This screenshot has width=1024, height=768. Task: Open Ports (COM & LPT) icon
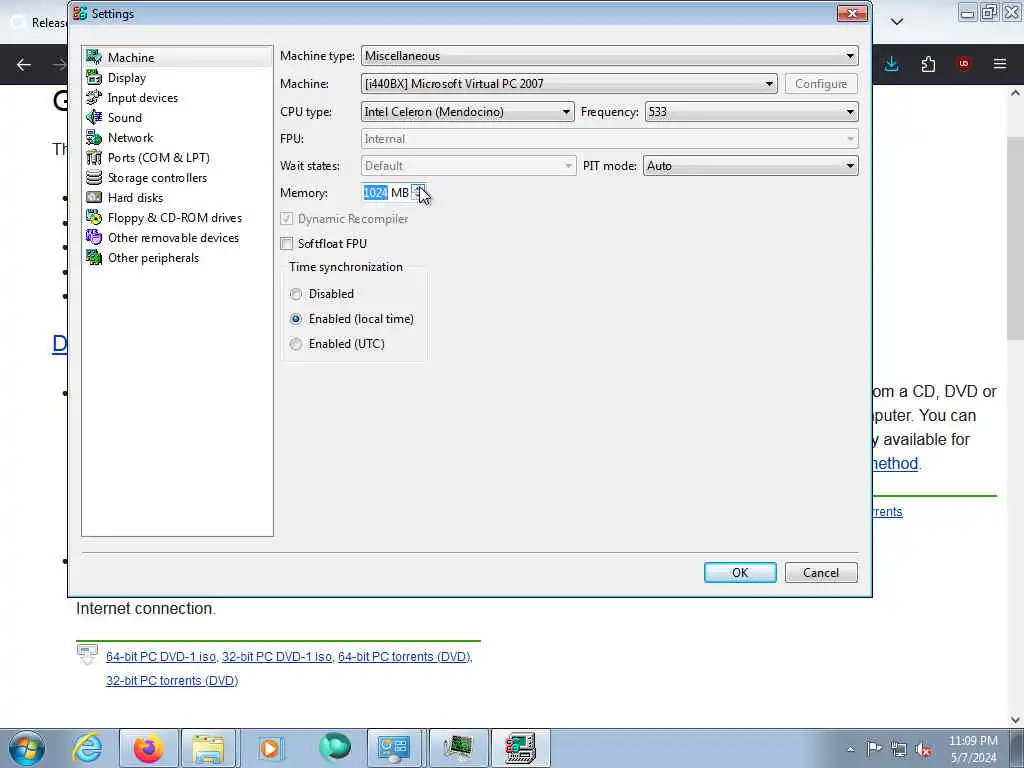(x=94, y=157)
